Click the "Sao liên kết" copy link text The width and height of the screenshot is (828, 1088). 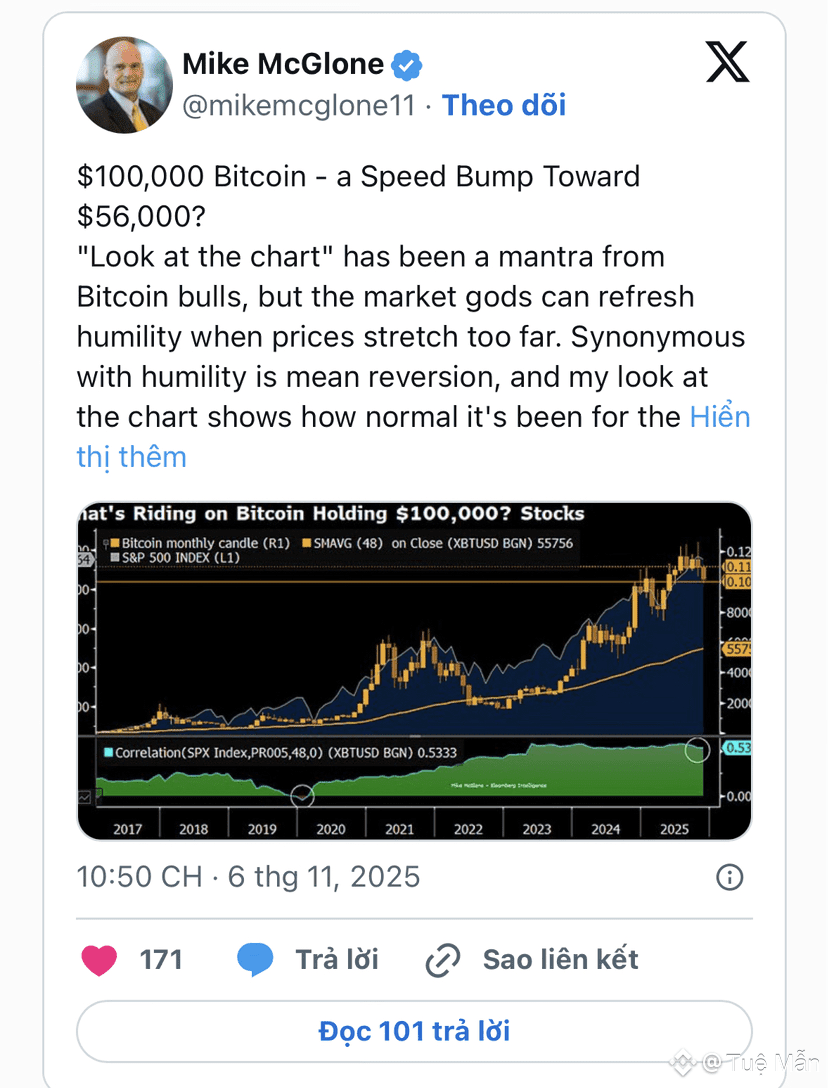coord(560,960)
